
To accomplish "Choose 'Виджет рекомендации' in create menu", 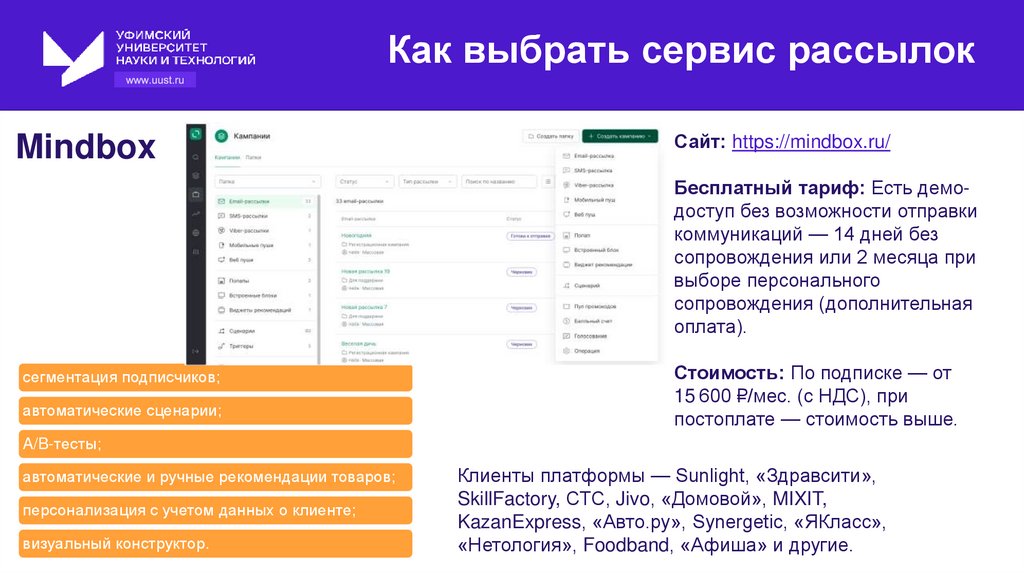I will pyautogui.click(x=606, y=264).
